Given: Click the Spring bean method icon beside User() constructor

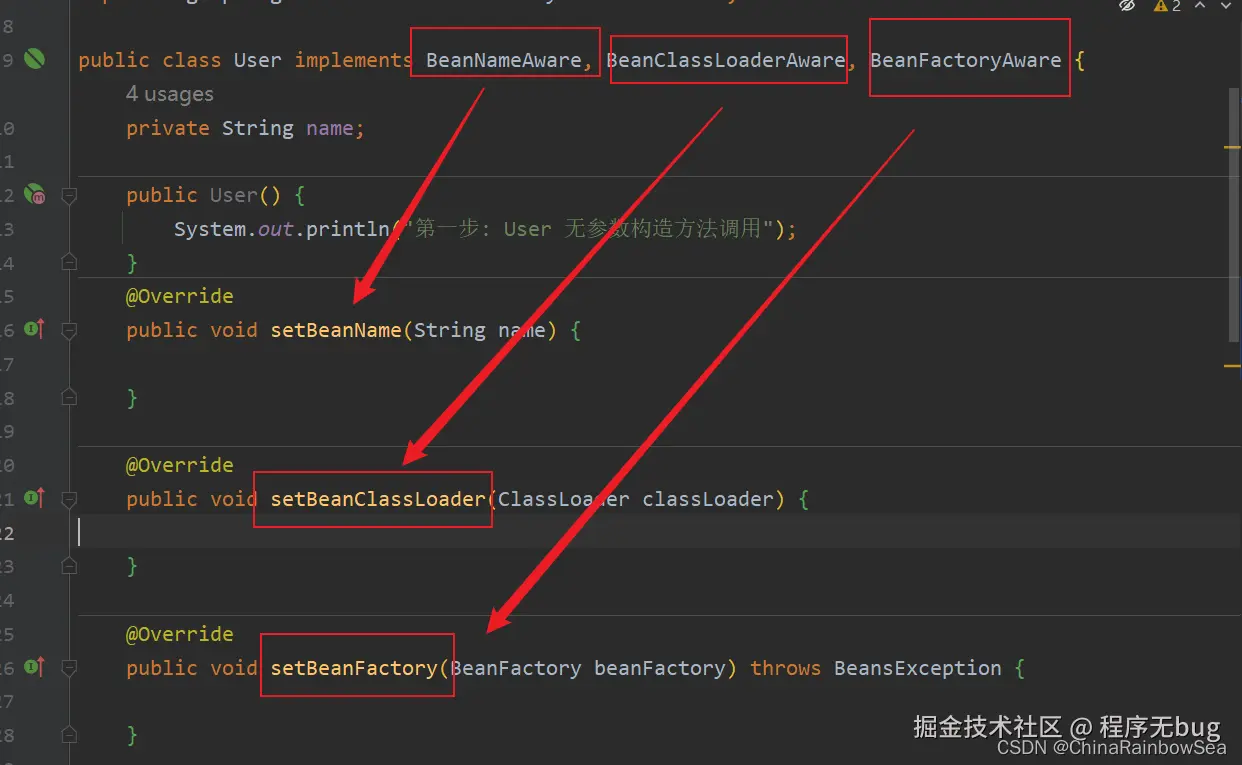Looking at the screenshot, I should 34,194.
